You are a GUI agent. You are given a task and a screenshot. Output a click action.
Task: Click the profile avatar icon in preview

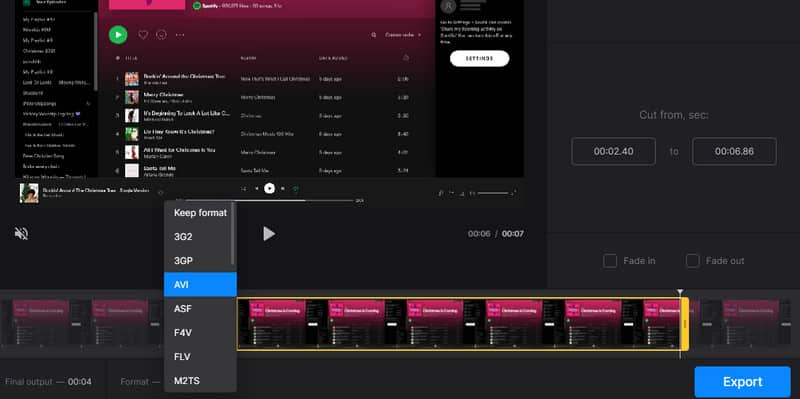pyautogui.click(x=448, y=6)
